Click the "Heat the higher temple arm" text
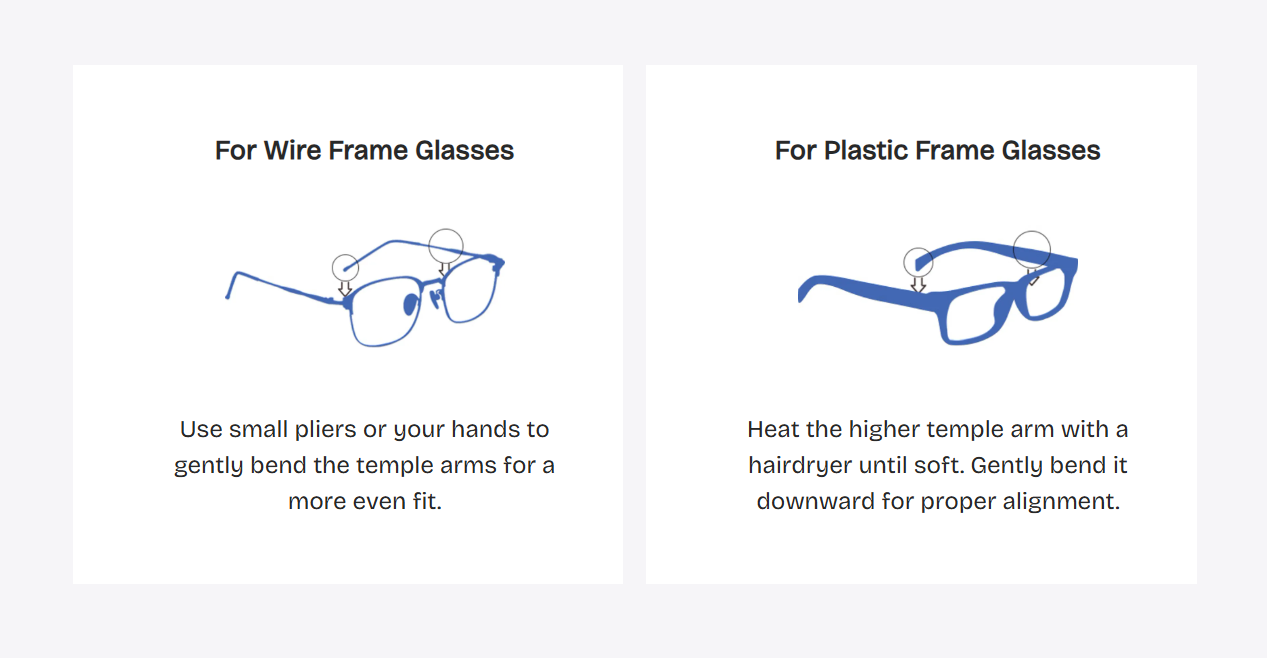Viewport: 1270px width, 658px height. point(937,465)
